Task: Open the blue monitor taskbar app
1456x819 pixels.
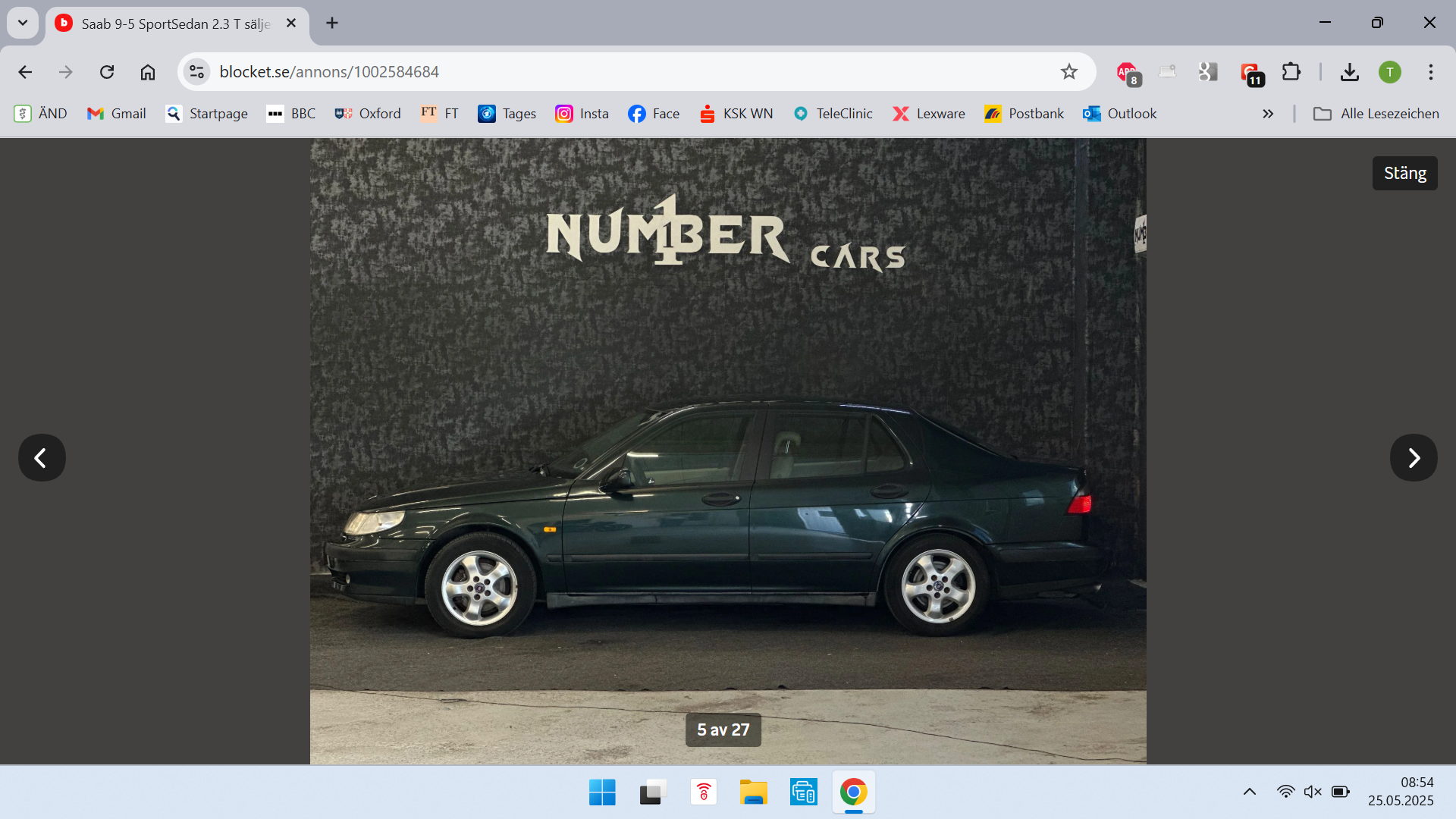Action: [803, 792]
